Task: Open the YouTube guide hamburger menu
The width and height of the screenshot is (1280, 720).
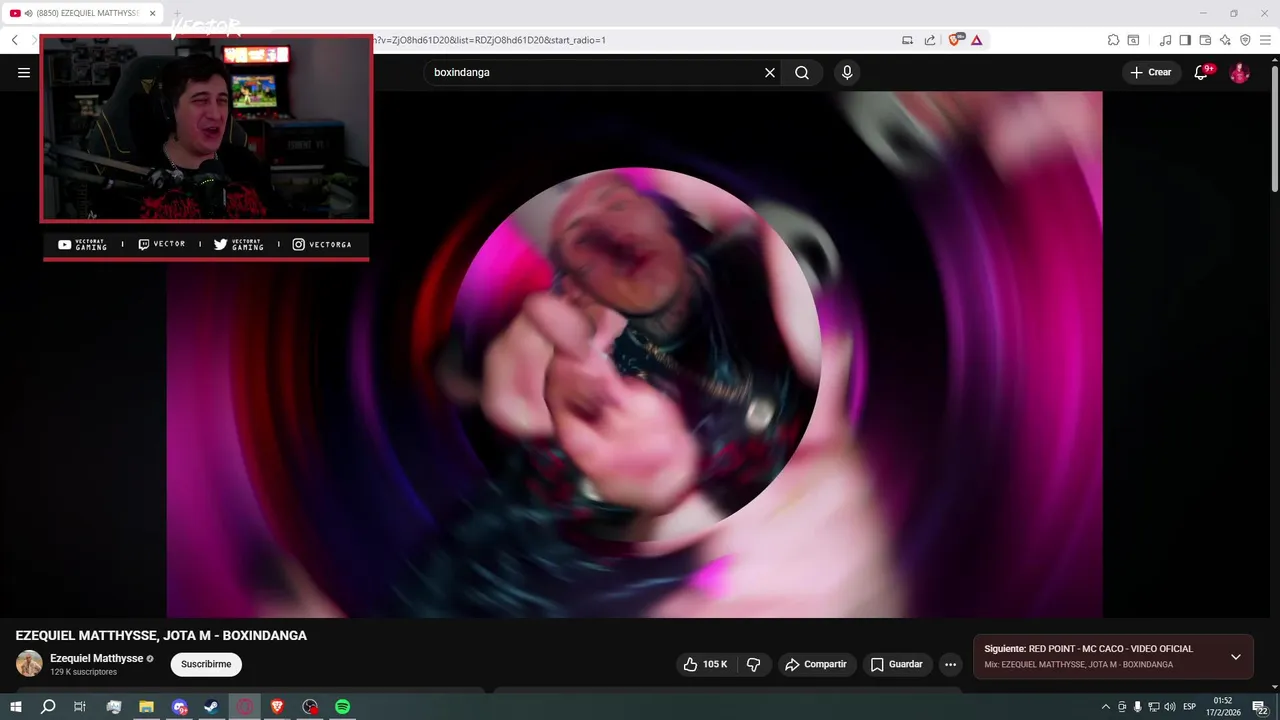Action: [24, 73]
